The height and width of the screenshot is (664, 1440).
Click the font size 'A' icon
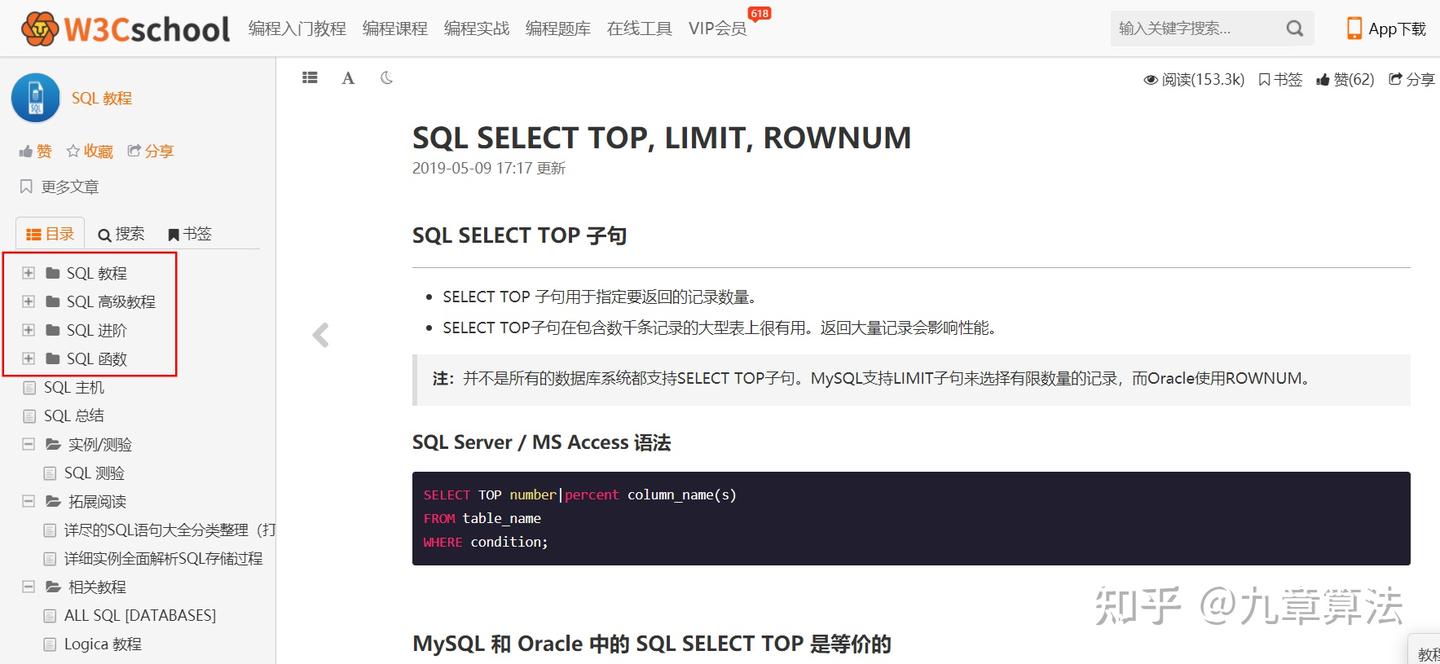click(348, 77)
